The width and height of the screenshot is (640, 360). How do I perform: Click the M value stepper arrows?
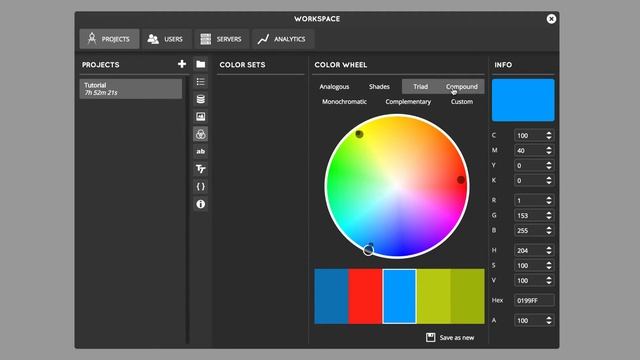pos(549,151)
